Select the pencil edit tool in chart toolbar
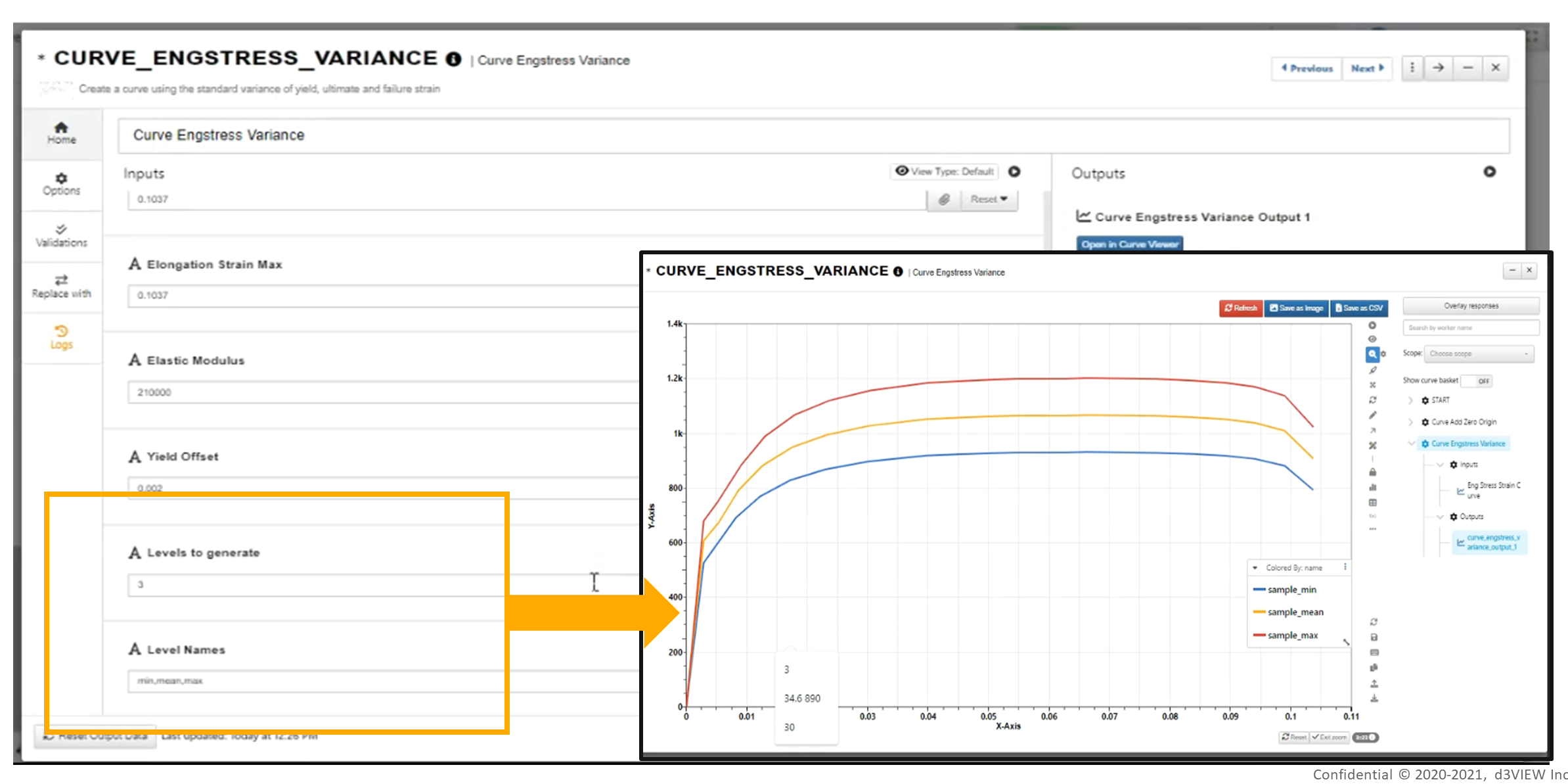The image size is (1568, 784). click(1372, 415)
